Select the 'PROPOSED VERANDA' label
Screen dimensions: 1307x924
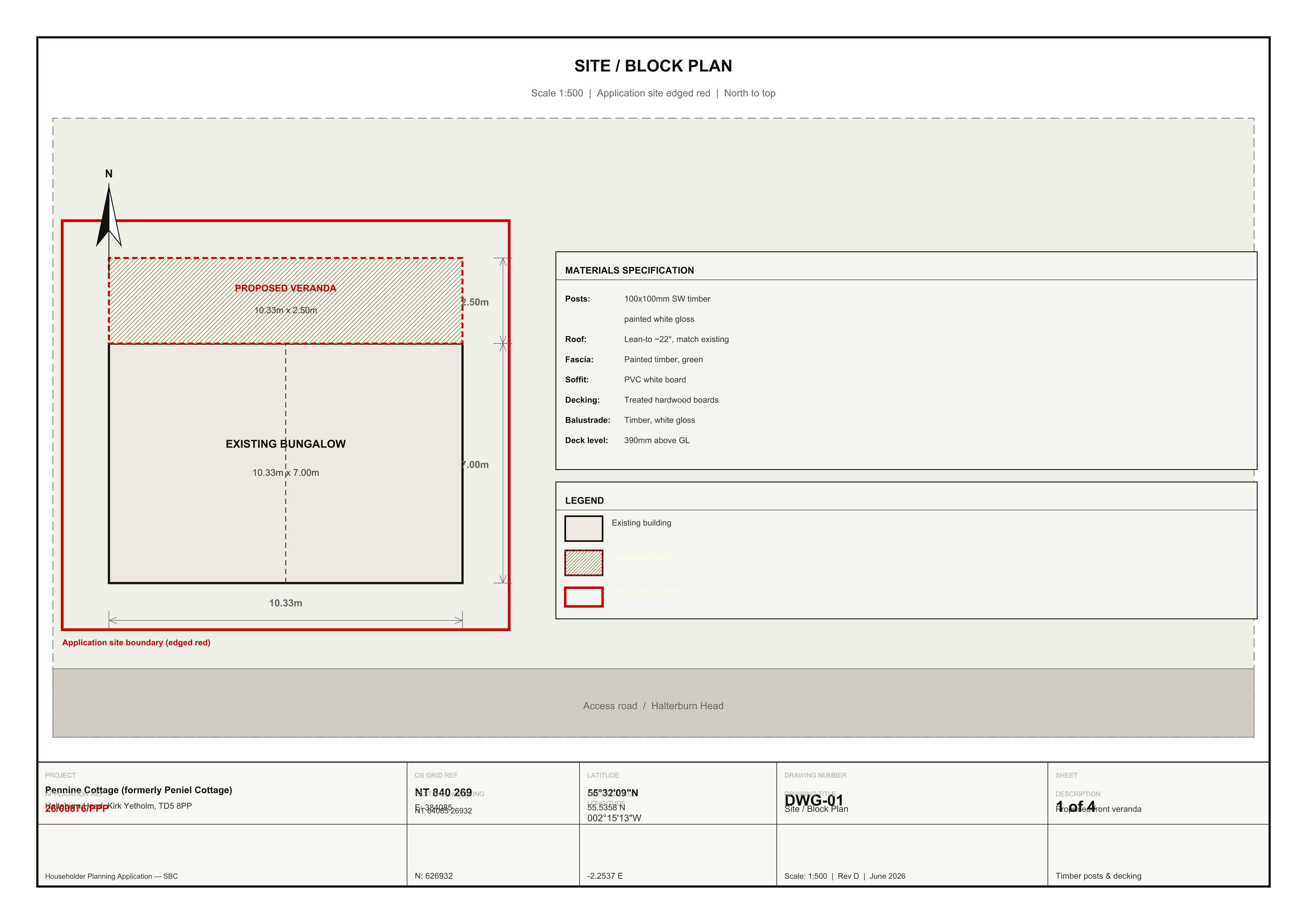click(285, 288)
